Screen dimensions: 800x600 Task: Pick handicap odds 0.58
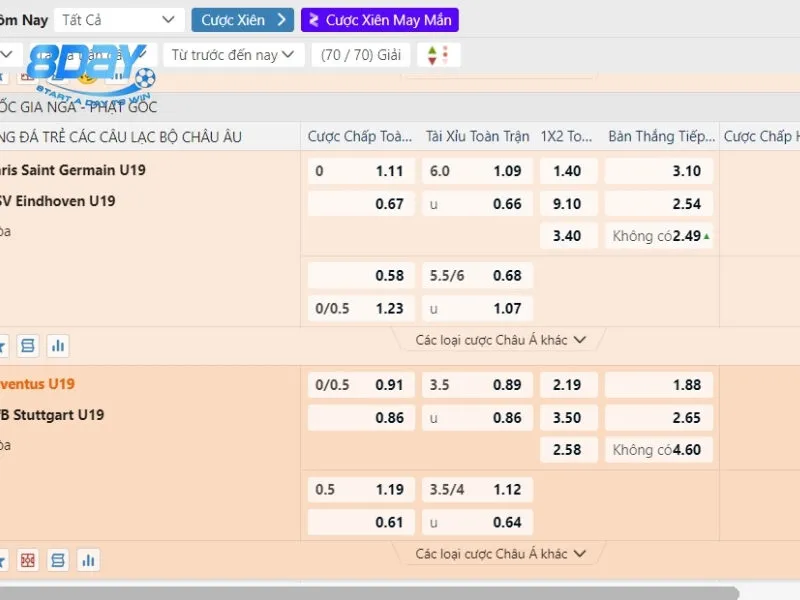361,276
